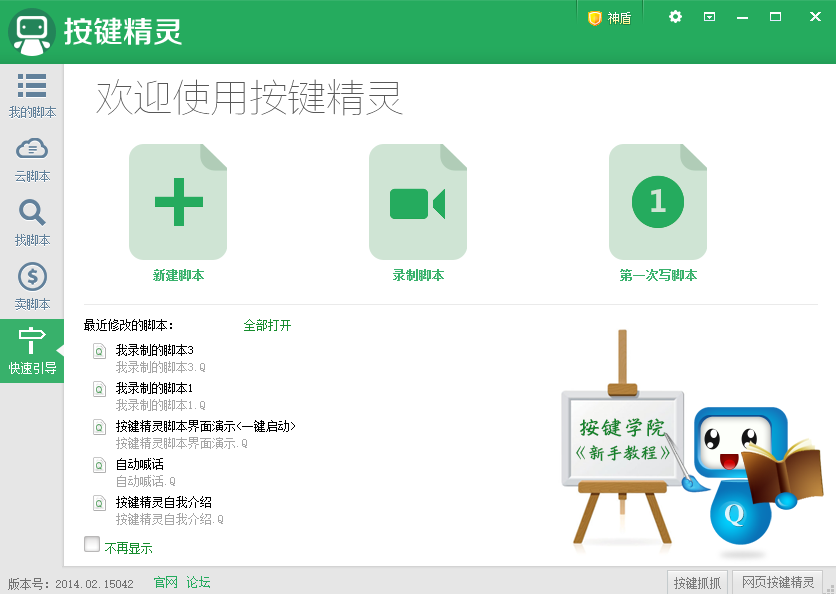Click the 新建脚本 label
Image resolution: width=836 pixels, height=594 pixels.
pyautogui.click(x=178, y=275)
